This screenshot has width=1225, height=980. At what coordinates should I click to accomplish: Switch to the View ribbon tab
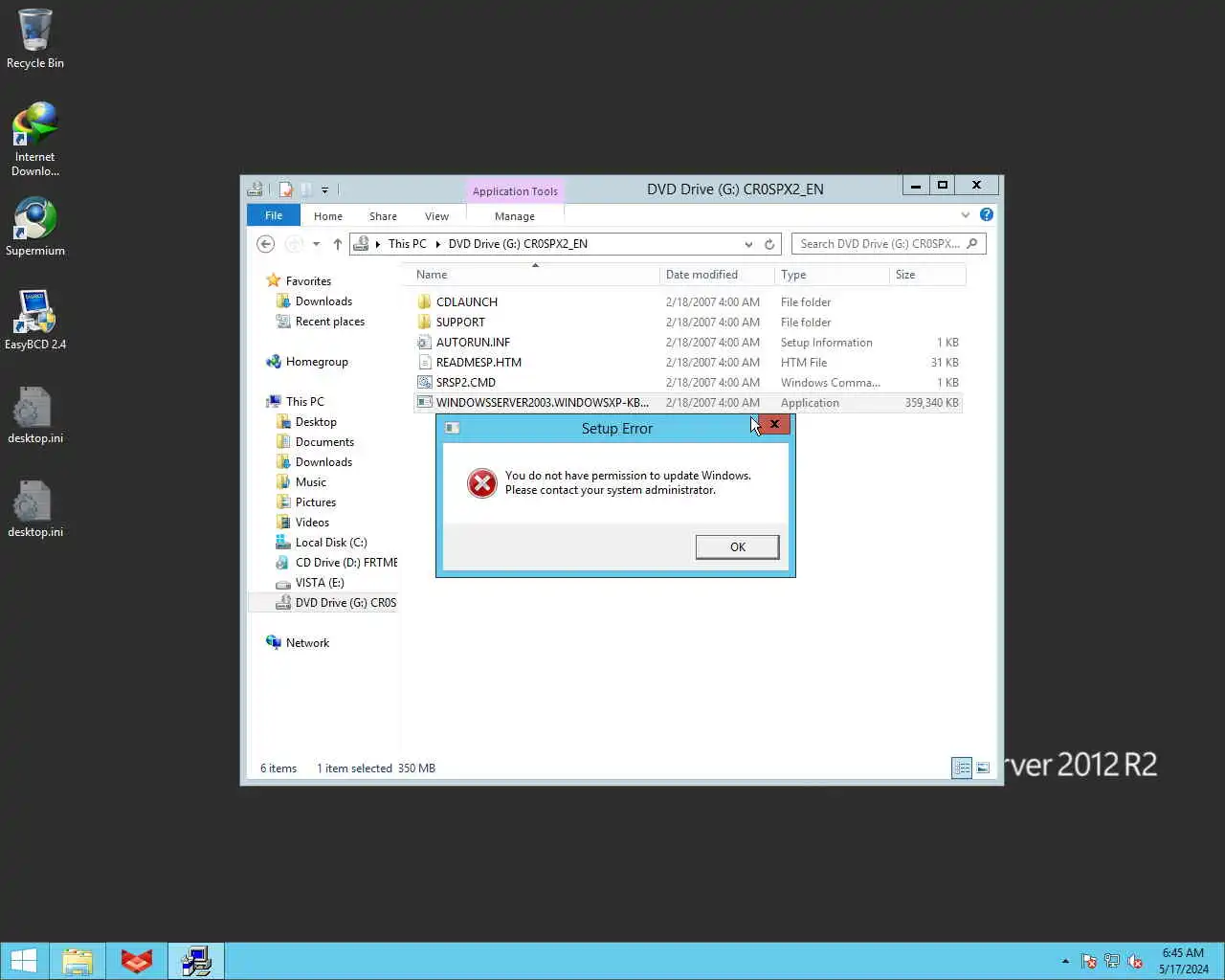(436, 216)
